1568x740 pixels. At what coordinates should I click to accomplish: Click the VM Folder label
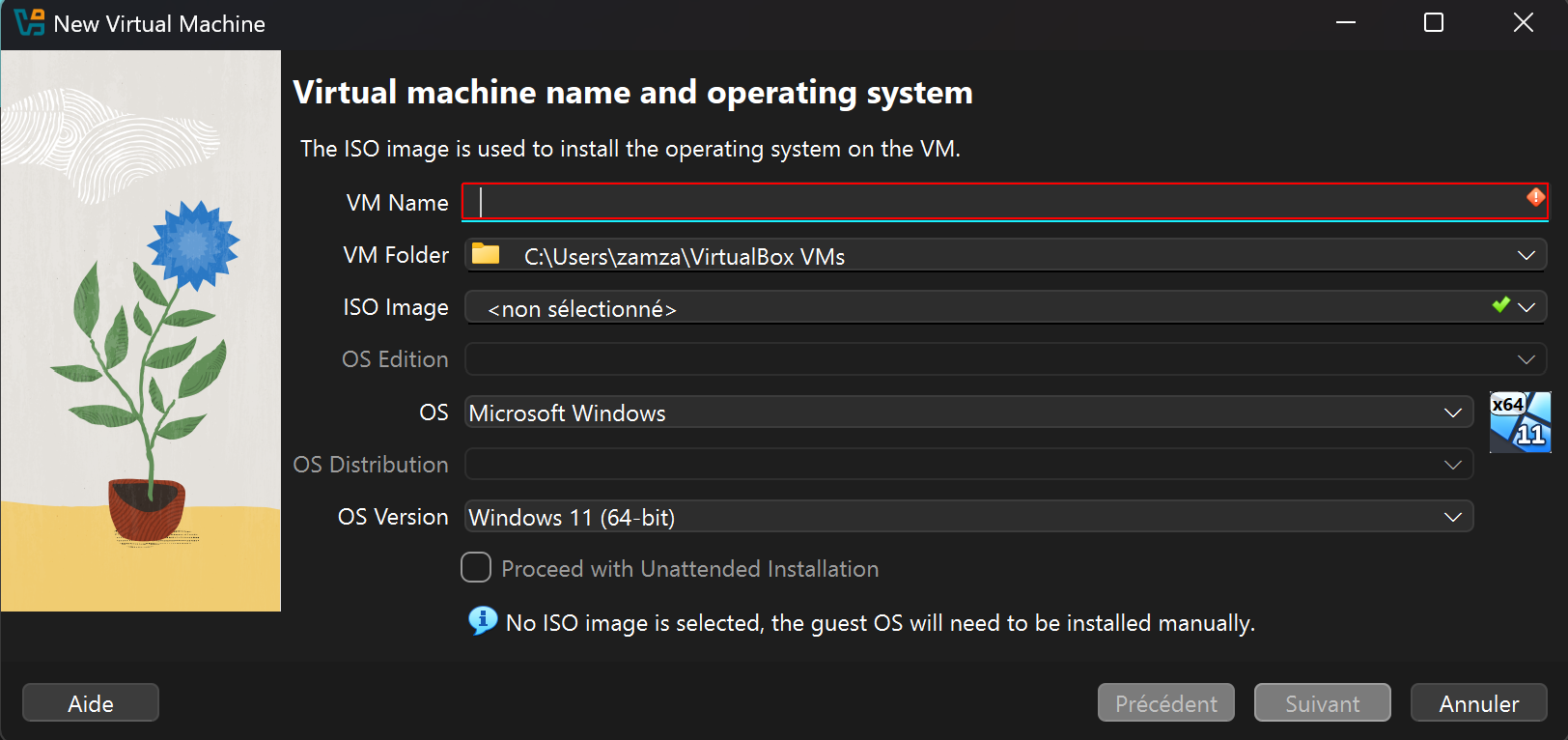coord(396,255)
